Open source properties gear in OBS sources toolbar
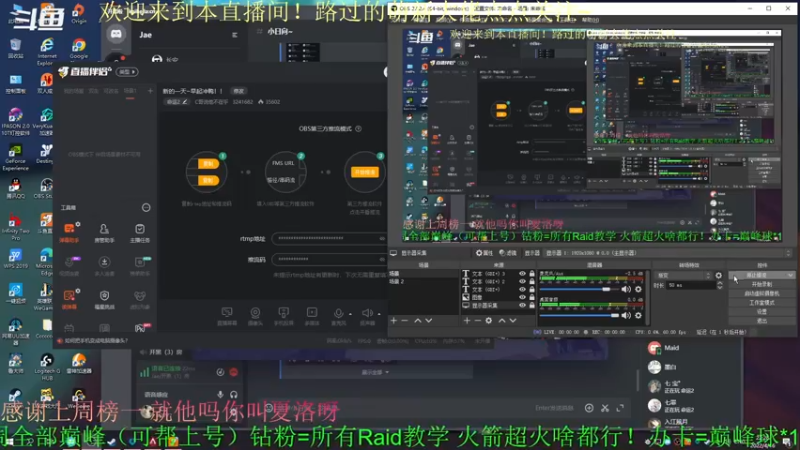Image resolution: width=800 pixels, height=450 pixels. click(x=489, y=320)
